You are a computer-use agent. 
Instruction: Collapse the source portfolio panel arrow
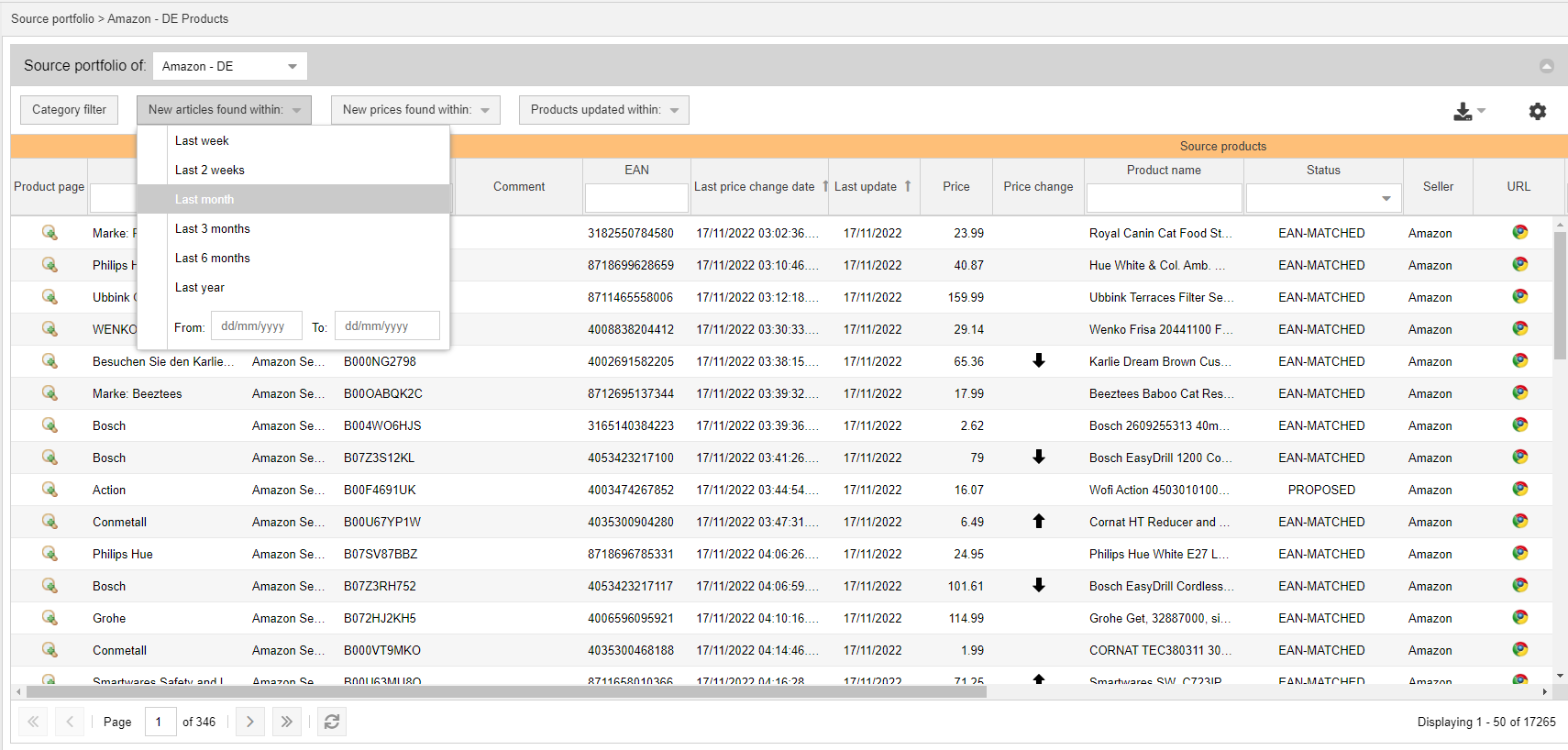click(x=1547, y=66)
